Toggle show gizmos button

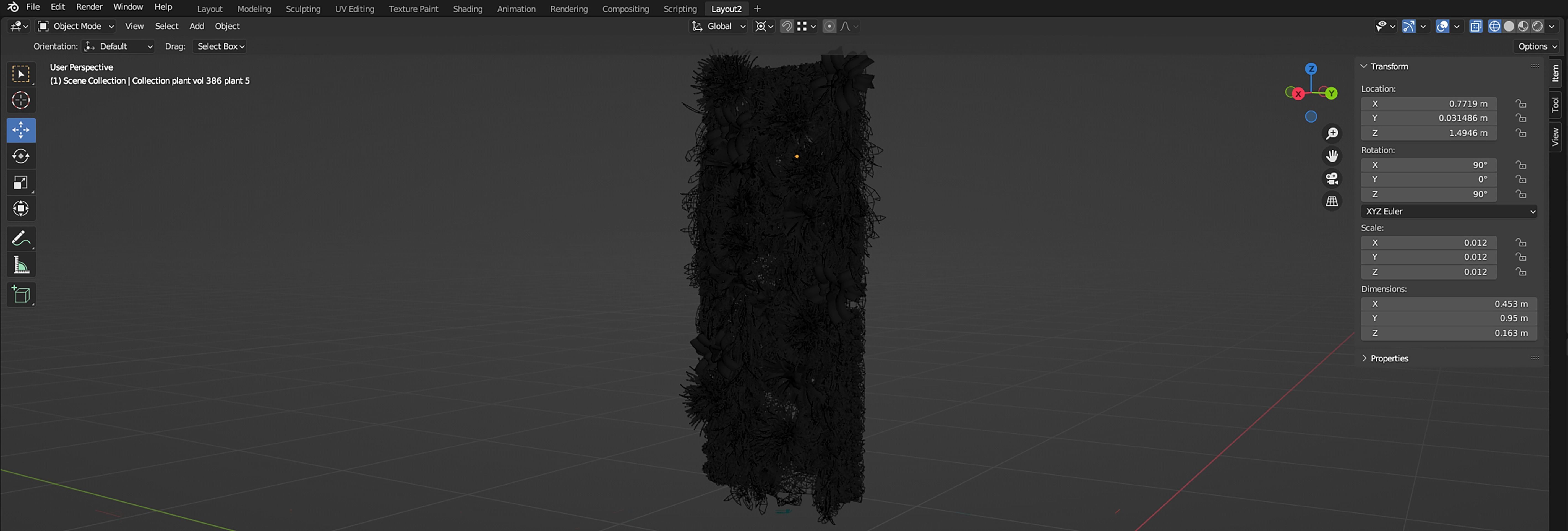pyautogui.click(x=1408, y=26)
